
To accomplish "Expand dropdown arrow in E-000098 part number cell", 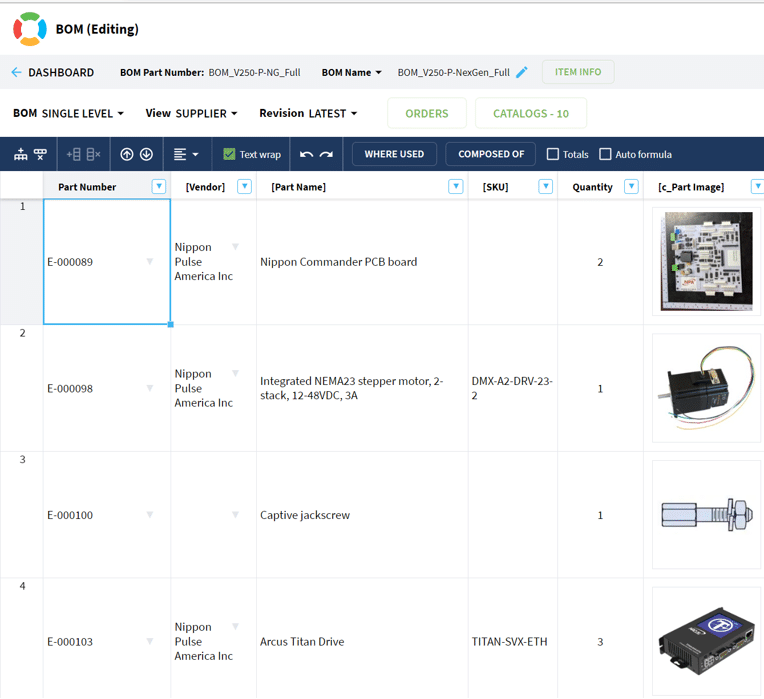I will (x=150, y=388).
